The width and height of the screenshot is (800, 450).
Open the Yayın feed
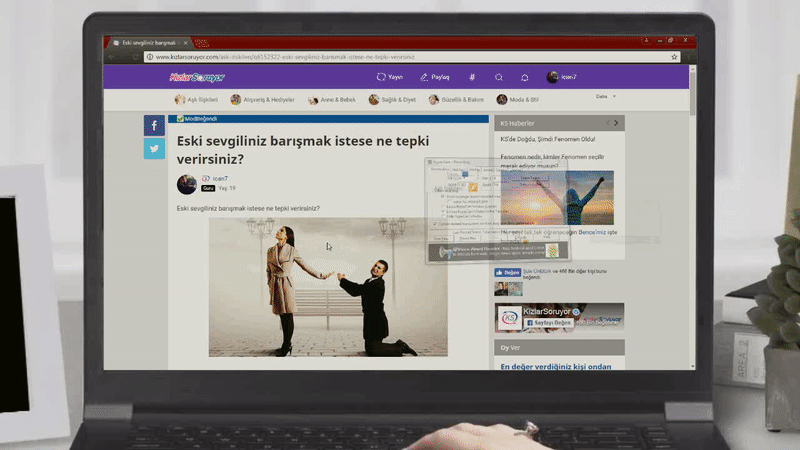390,77
